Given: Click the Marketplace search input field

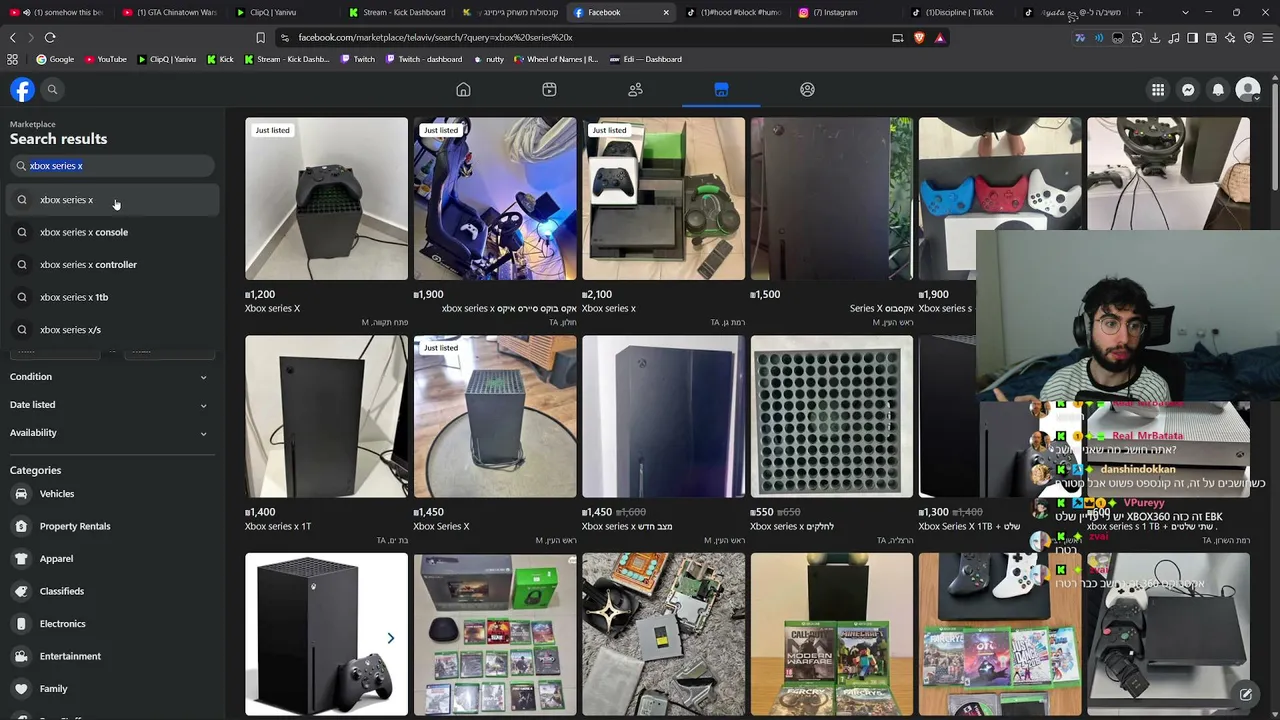Looking at the screenshot, I should [x=112, y=166].
